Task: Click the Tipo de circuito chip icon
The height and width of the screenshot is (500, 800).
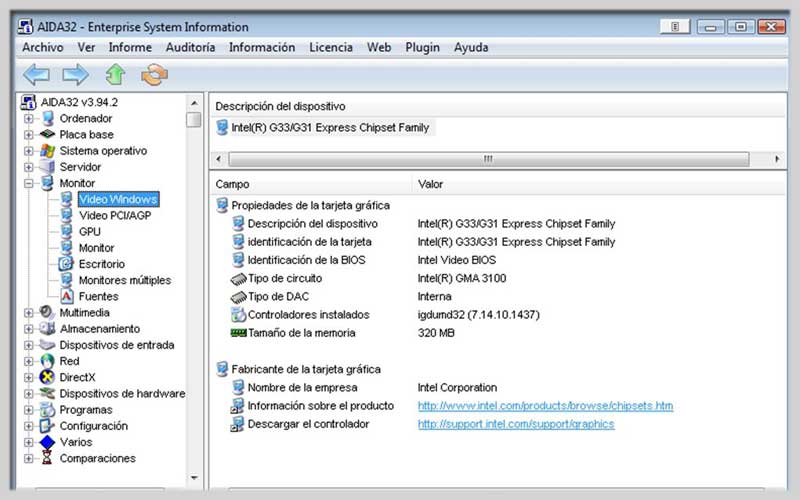Action: (238, 279)
